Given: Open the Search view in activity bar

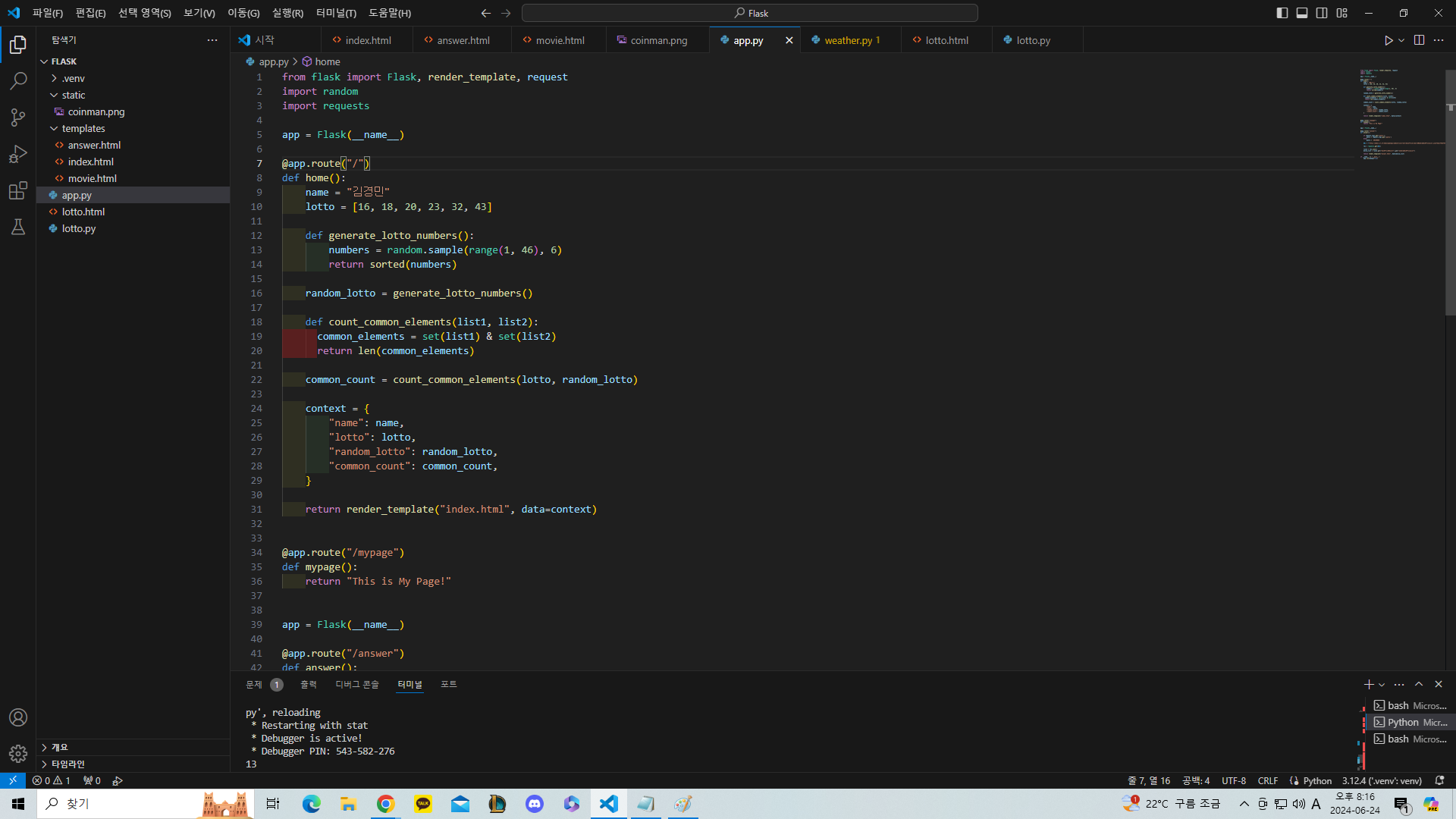Looking at the screenshot, I should point(18,80).
